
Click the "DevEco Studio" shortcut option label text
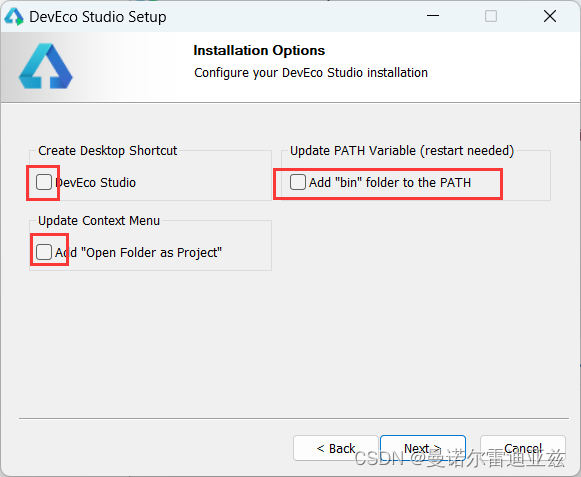96,182
